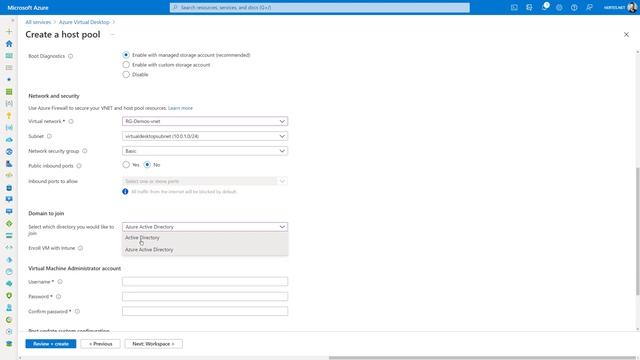Show info tooltip for Boot Diagnostics
This screenshot has width=640, height=360.
(x=71, y=56)
